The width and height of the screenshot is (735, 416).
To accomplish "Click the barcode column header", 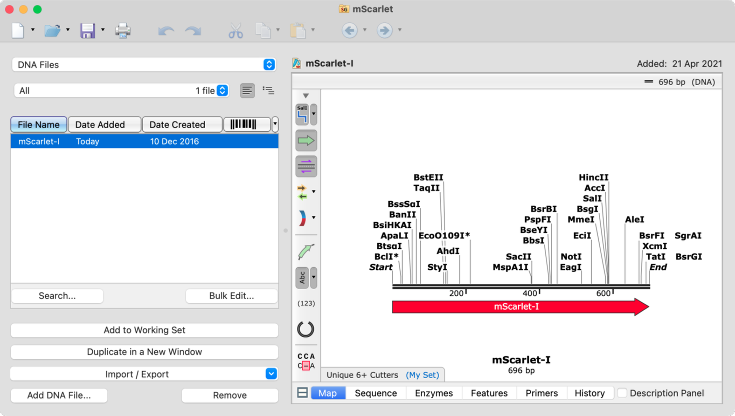I will coord(247,124).
